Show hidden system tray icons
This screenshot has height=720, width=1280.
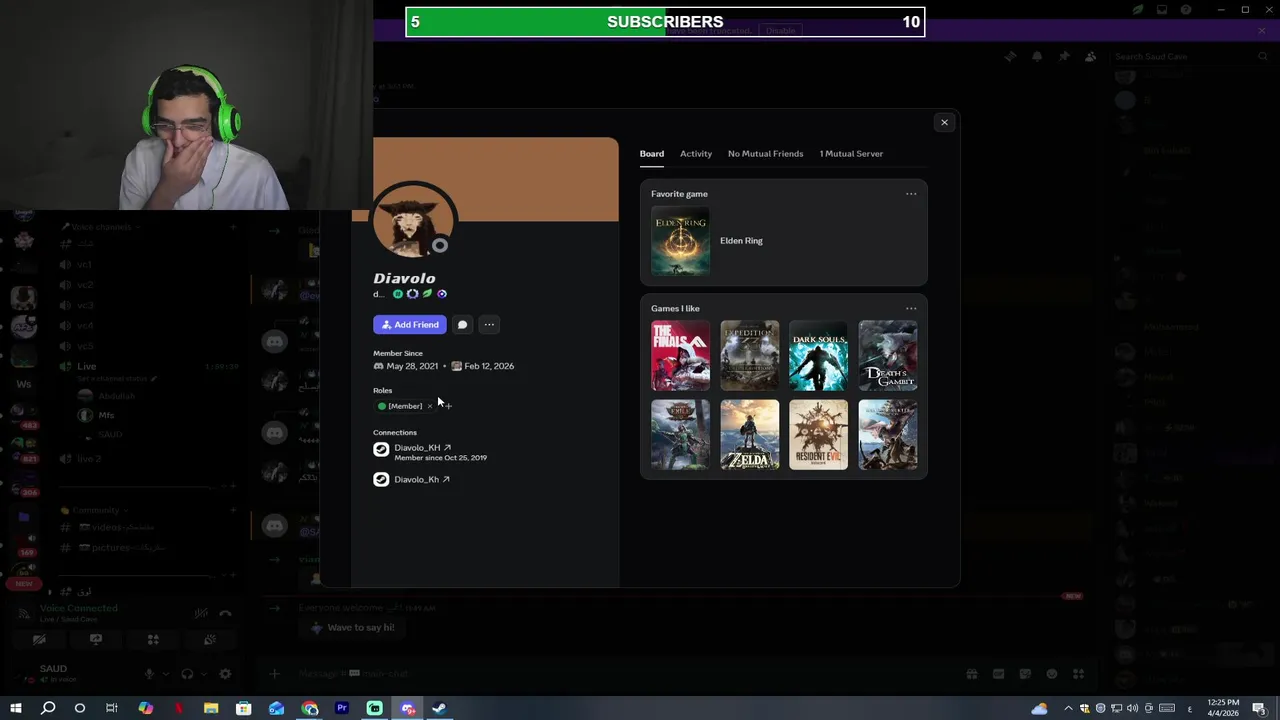pos(1068,709)
